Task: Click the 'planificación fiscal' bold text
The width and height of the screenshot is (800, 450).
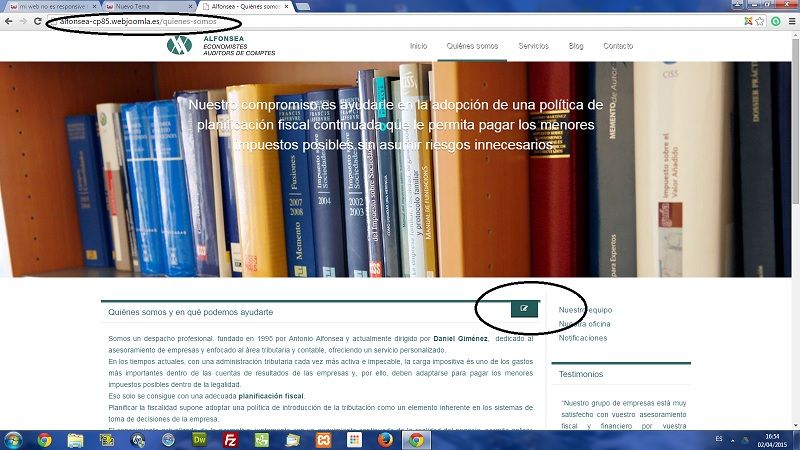Action: click(271, 396)
